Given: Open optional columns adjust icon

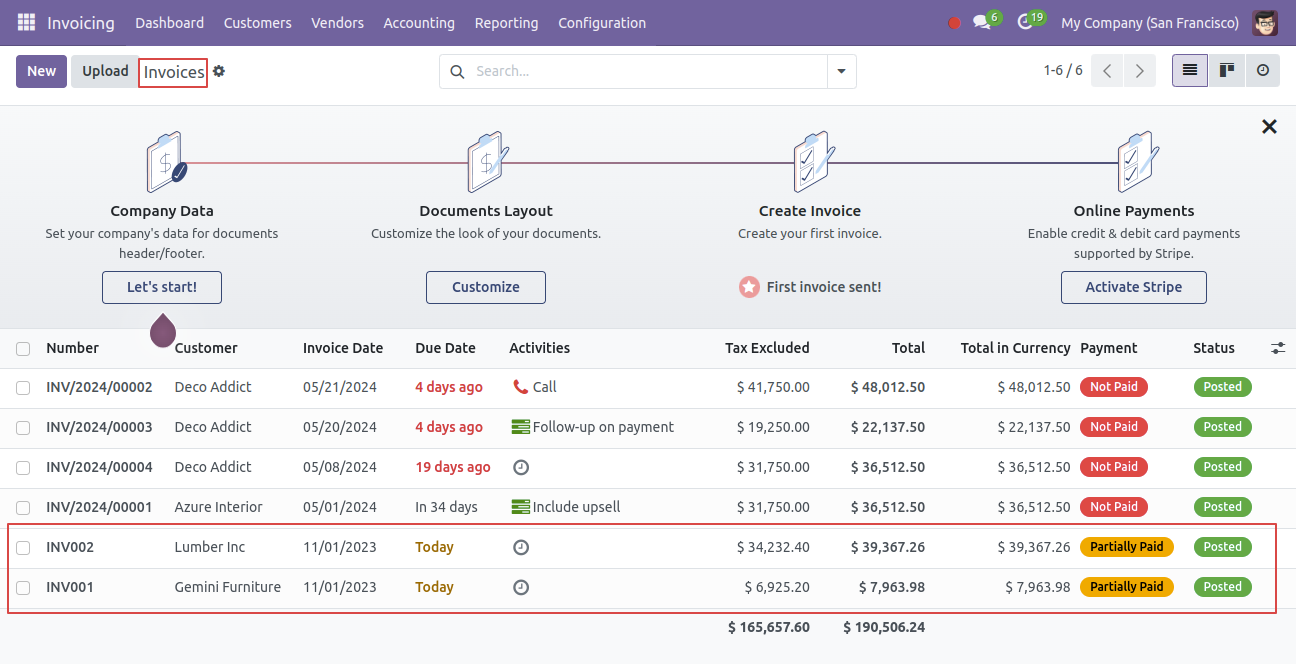Looking at the screenshot, I should pyautogui.click(x=1278, y=348).
